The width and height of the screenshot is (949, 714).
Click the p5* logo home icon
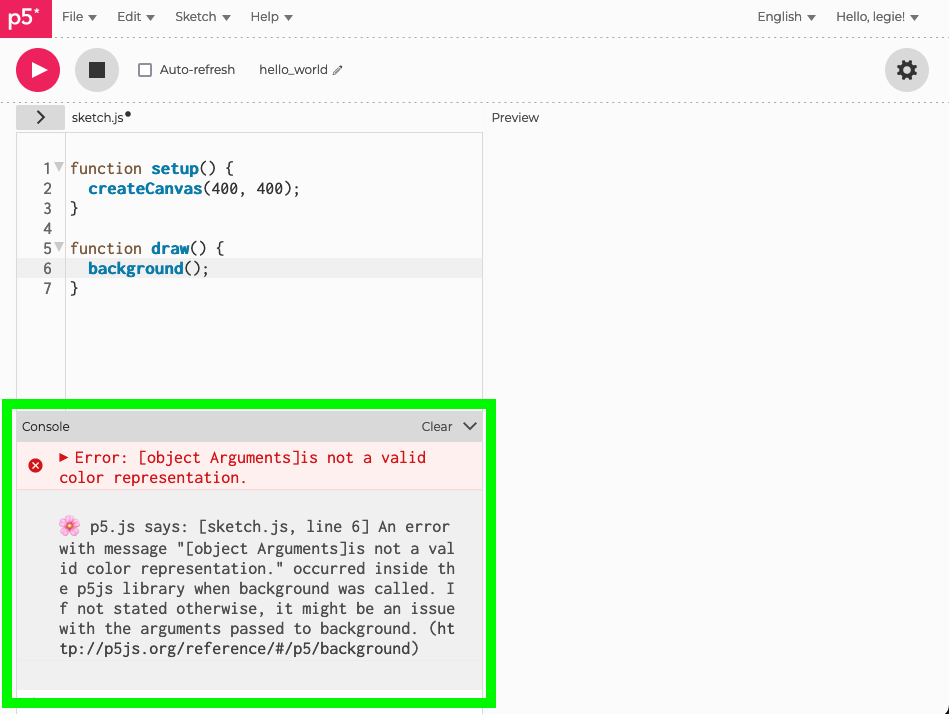(x=25, y=18)
